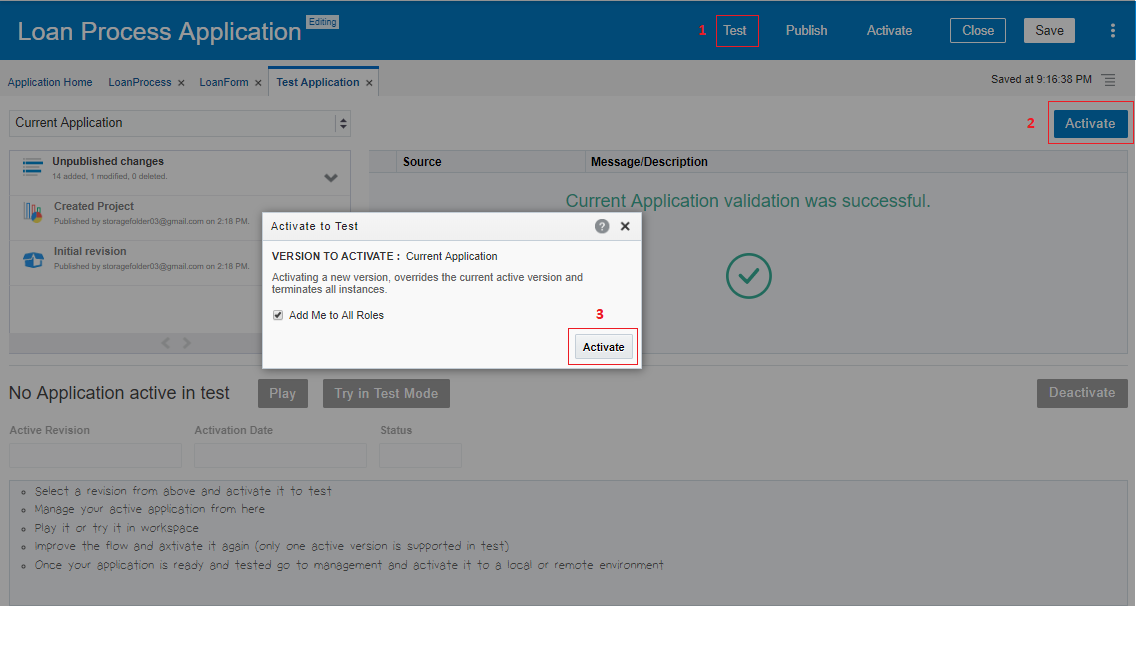Click the Editing badge next to title
1136x656 pixels.
322,22
